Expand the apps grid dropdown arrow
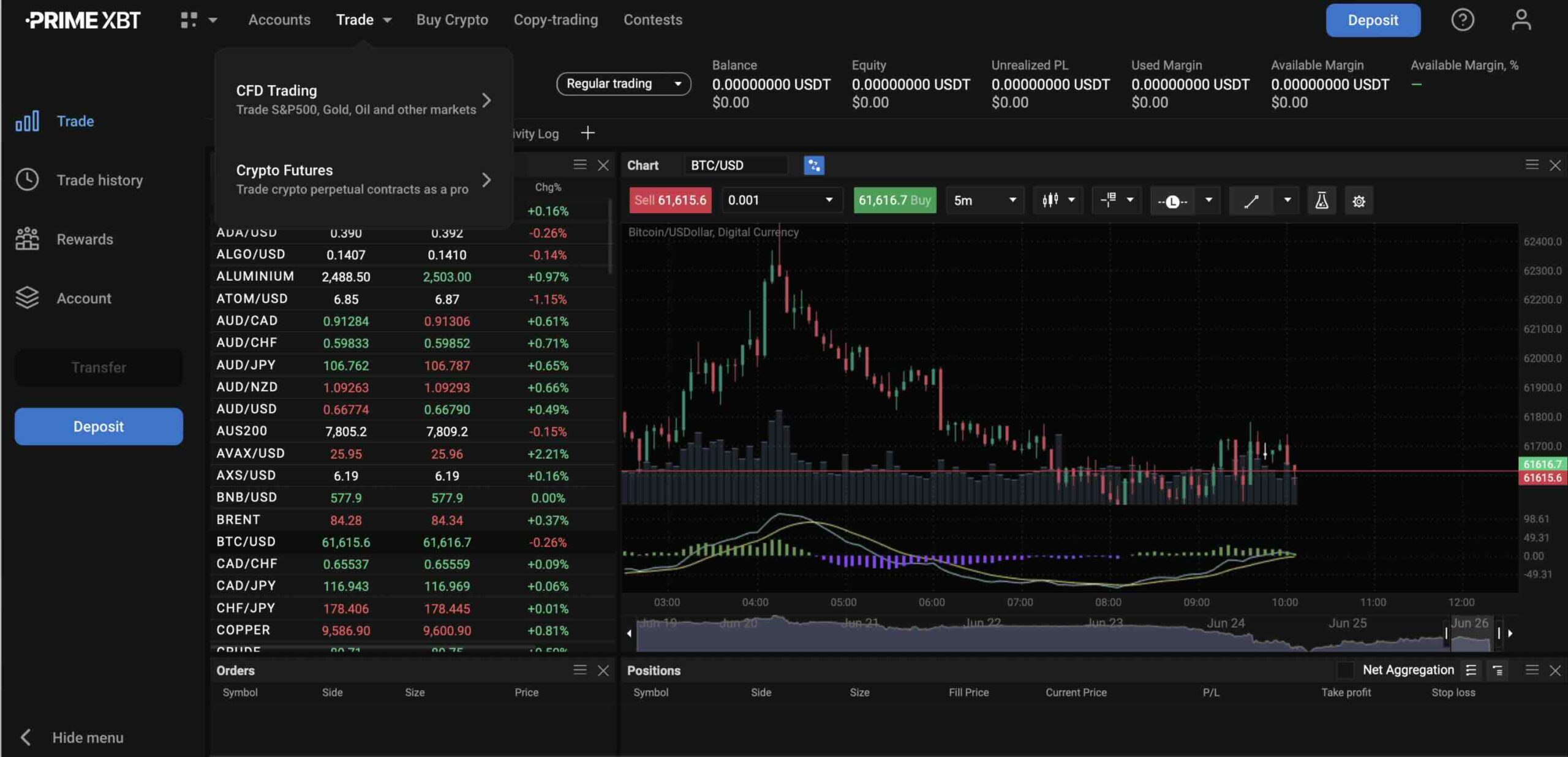Image resolution: width=1568 pixels, height=757 pixels. click(213, 20)
